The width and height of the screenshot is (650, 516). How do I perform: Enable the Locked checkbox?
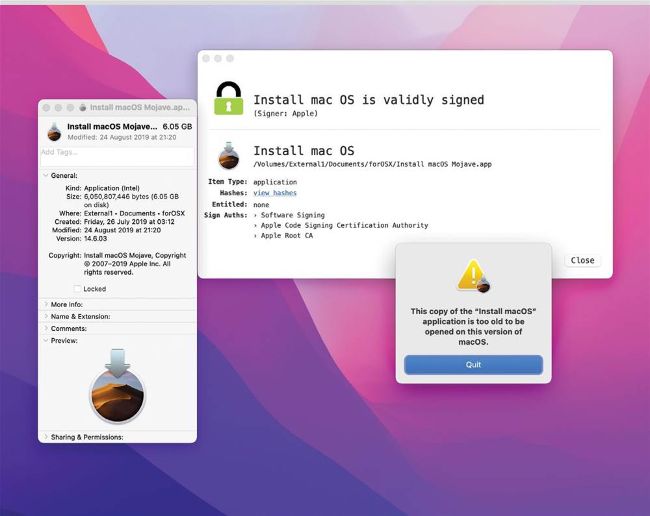[x=78, y=289]
